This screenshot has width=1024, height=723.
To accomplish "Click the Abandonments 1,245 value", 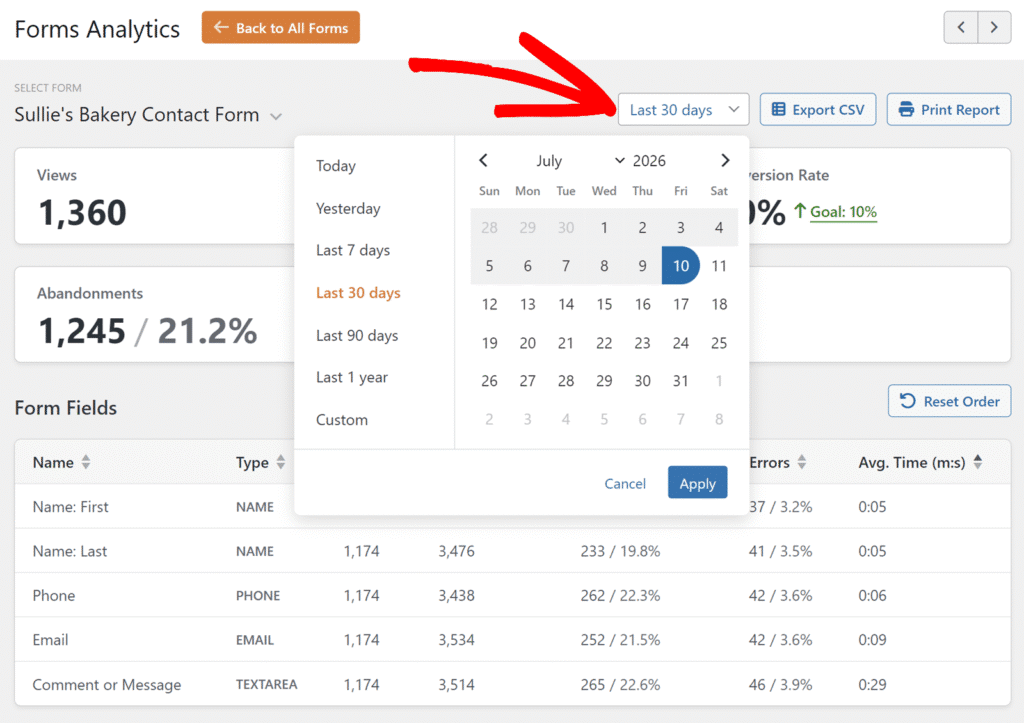I will (x=81, y=330).
